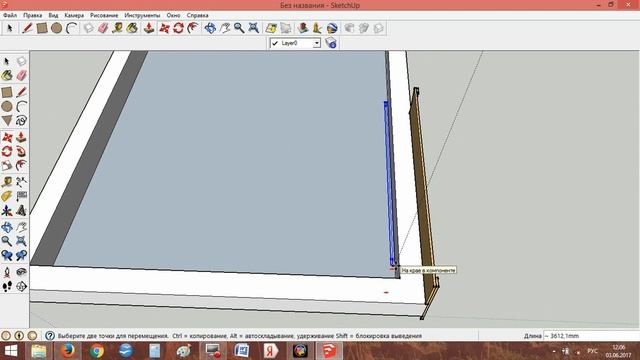Choose the Circle tool in top toolbar
Screen dimensions: 640x360
tap(57, 28)
